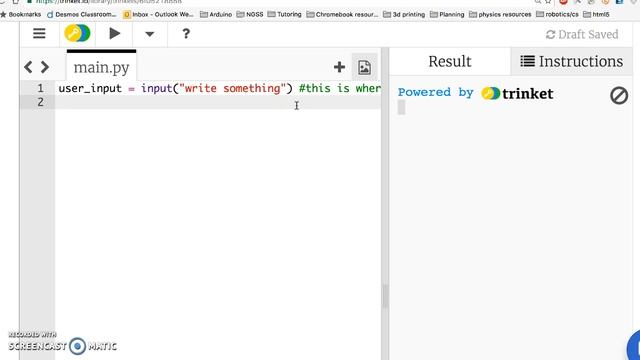Open the Tutoring bookmarks folder
Screen dimensions: 640x360
[x=284, y=14]
